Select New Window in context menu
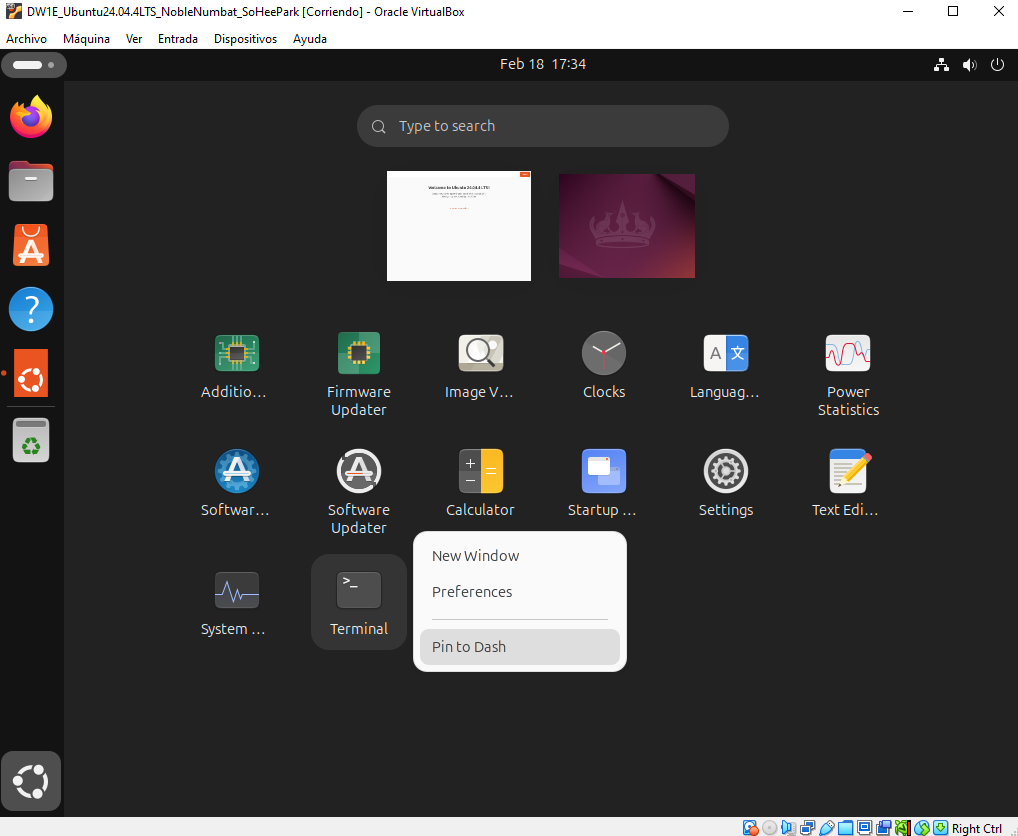The width and height of the screenshot is (1018, 836). tap(520, 556)
